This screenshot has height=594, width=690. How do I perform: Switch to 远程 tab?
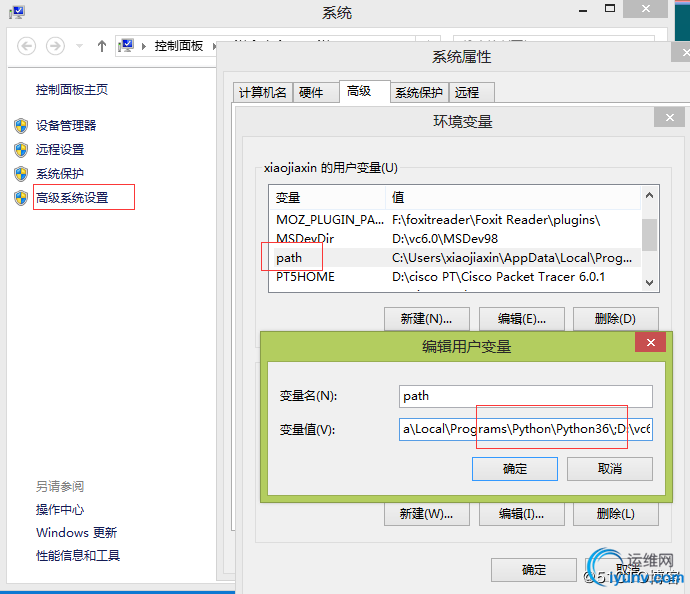pos(471,92)
